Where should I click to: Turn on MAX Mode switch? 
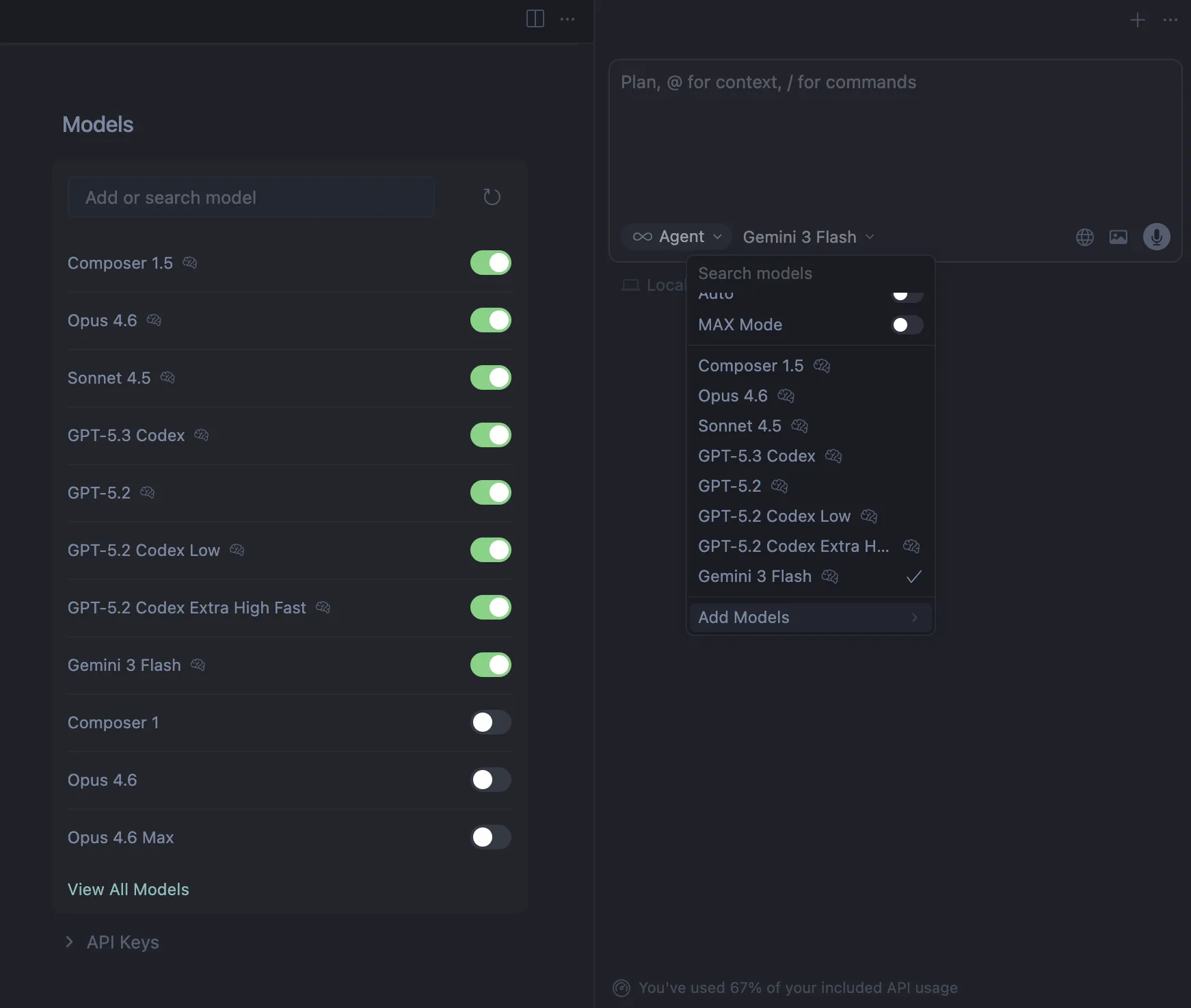907,325
